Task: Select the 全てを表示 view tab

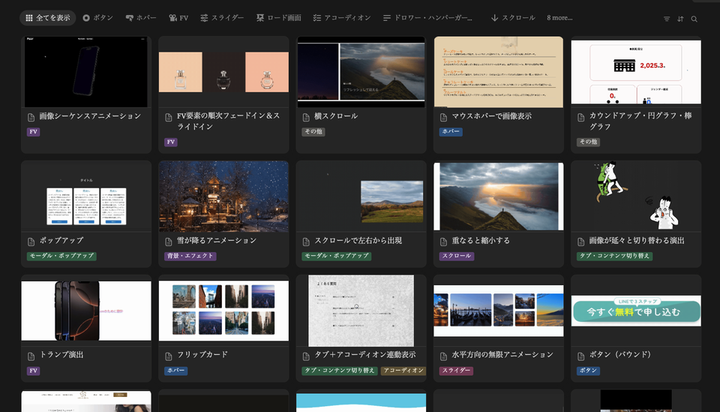Action: click(x=47, y=18)
